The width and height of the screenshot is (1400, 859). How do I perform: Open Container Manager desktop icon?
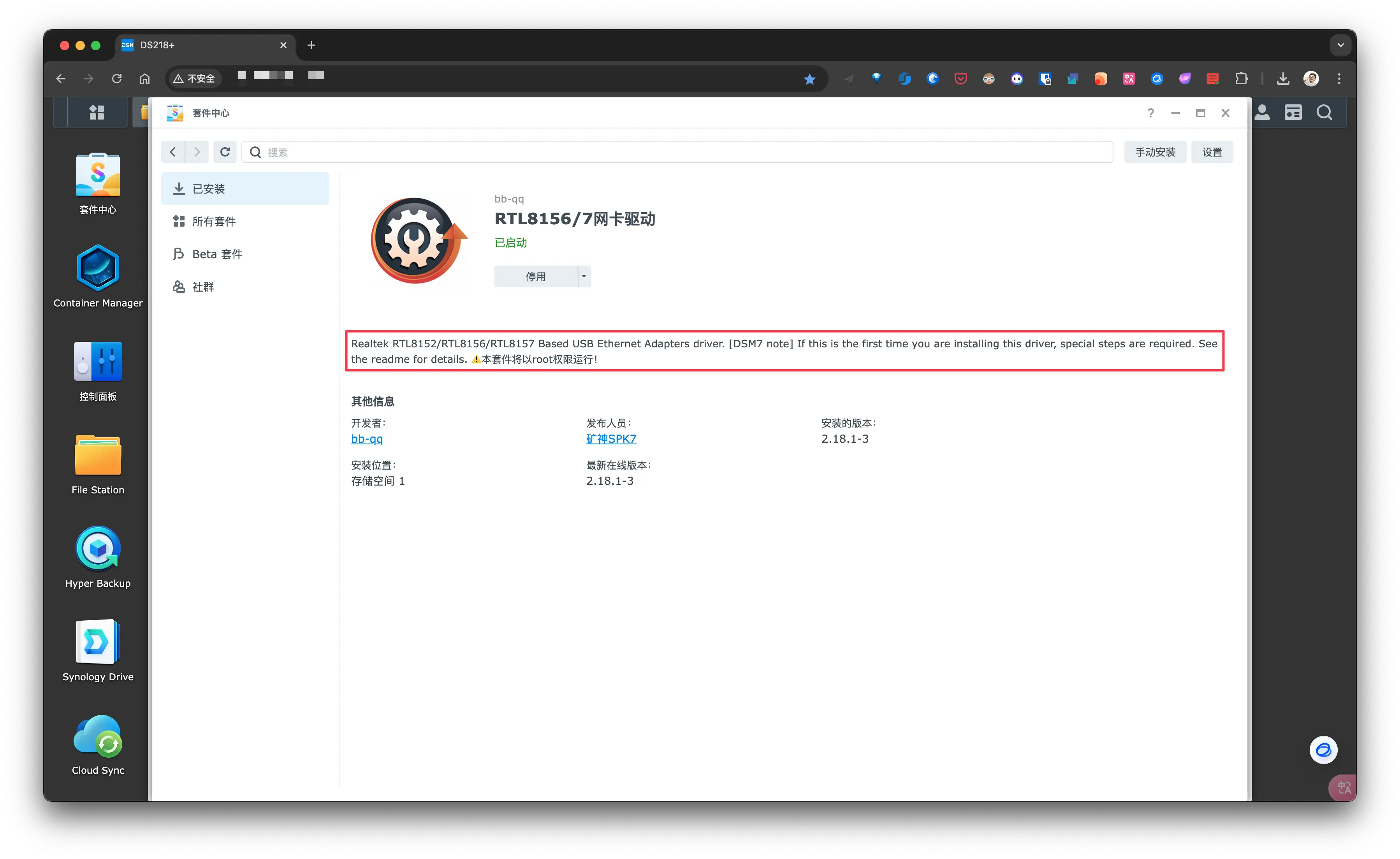pyautogui.click(x=98, y=268)
